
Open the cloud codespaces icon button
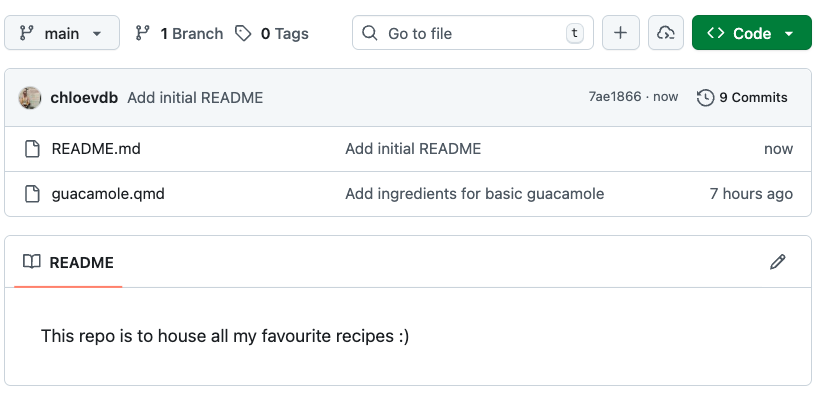click(665, 33)
